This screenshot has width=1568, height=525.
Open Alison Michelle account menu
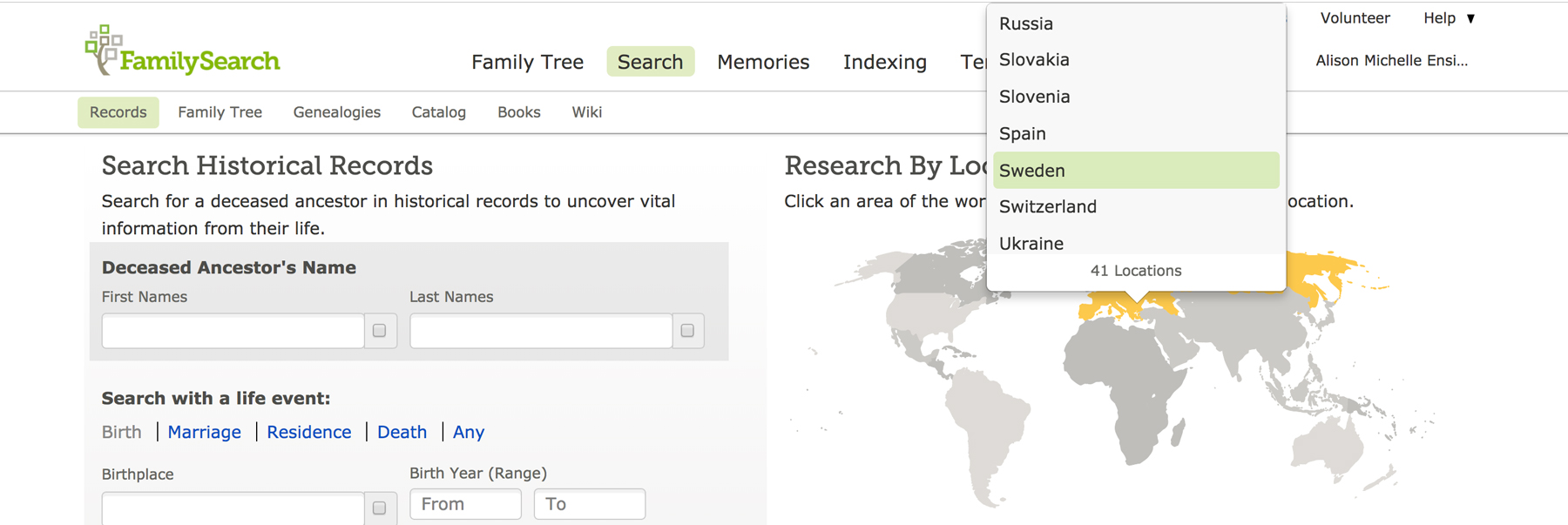1391,61
